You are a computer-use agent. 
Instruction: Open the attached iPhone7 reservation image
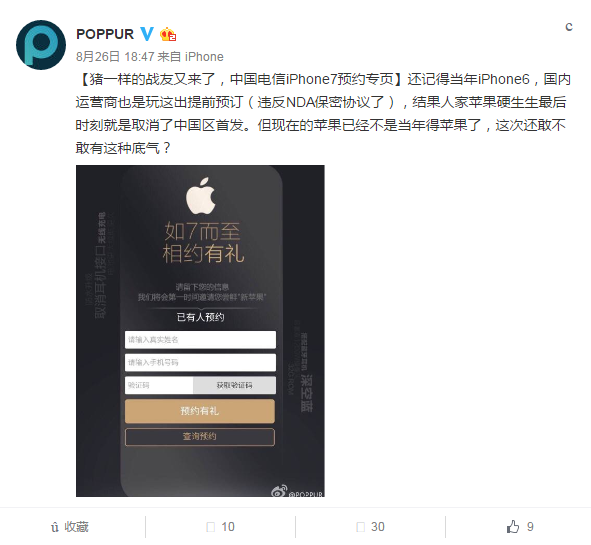pyautogui.click(x=200, y=331)
